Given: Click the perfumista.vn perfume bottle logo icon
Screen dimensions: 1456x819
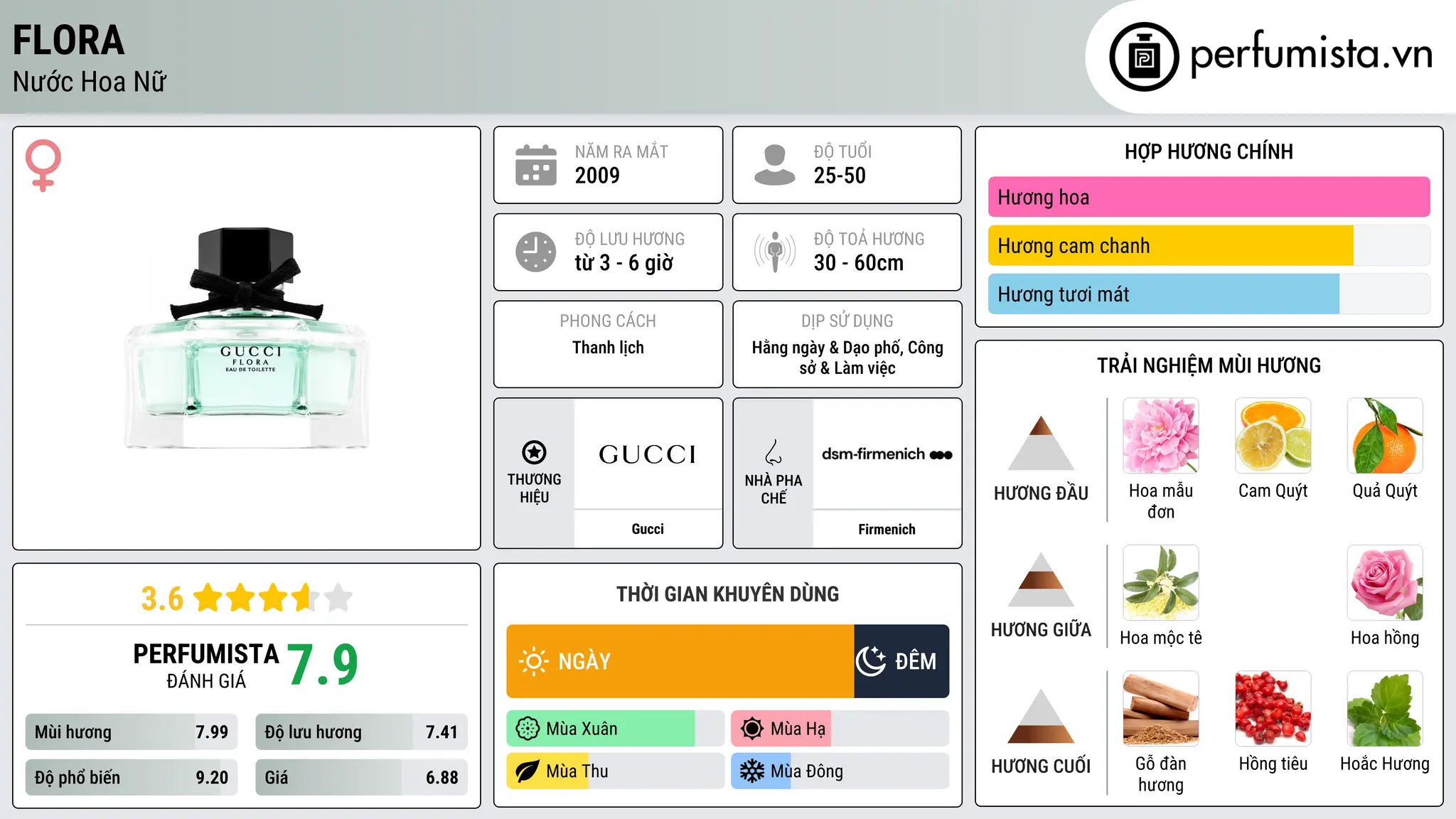Looking at the screenshot, I should point(1144,57).
